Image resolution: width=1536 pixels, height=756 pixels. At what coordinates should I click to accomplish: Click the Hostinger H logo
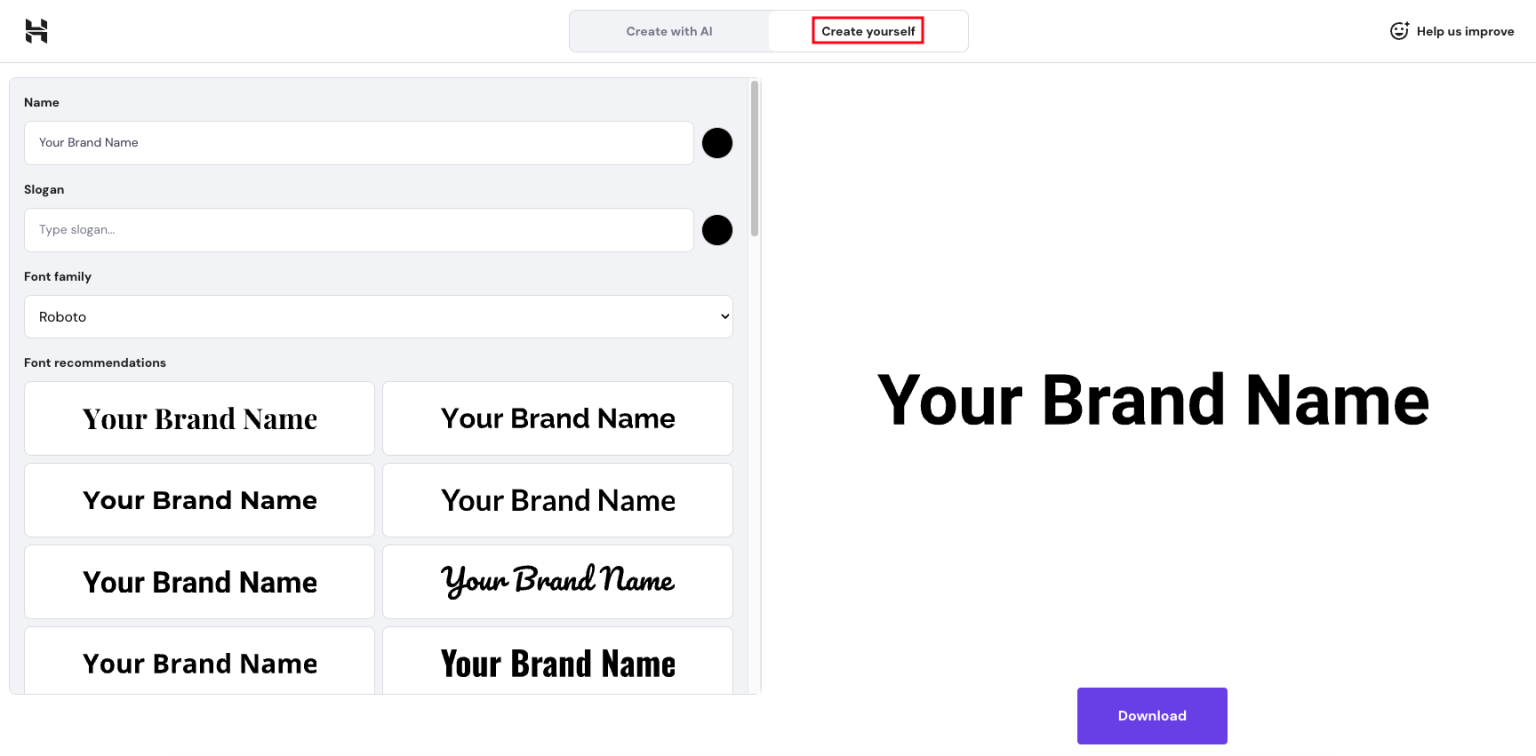click(x=36, y=31)
